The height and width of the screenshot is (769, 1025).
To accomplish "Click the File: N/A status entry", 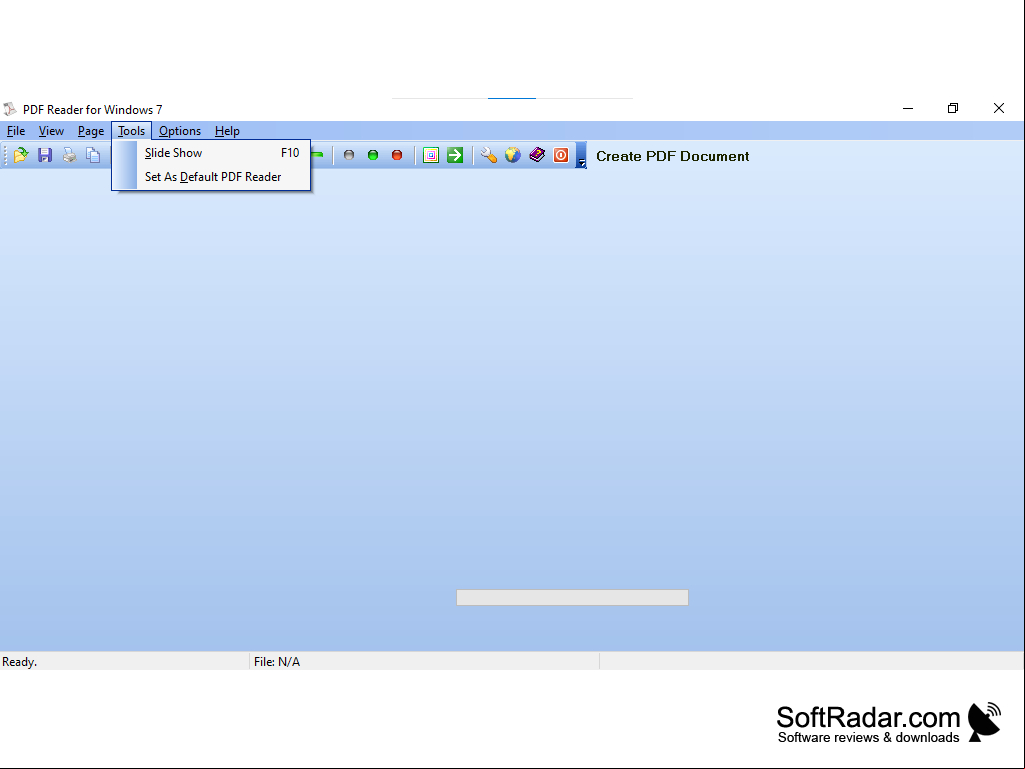I will coord(277,662).
